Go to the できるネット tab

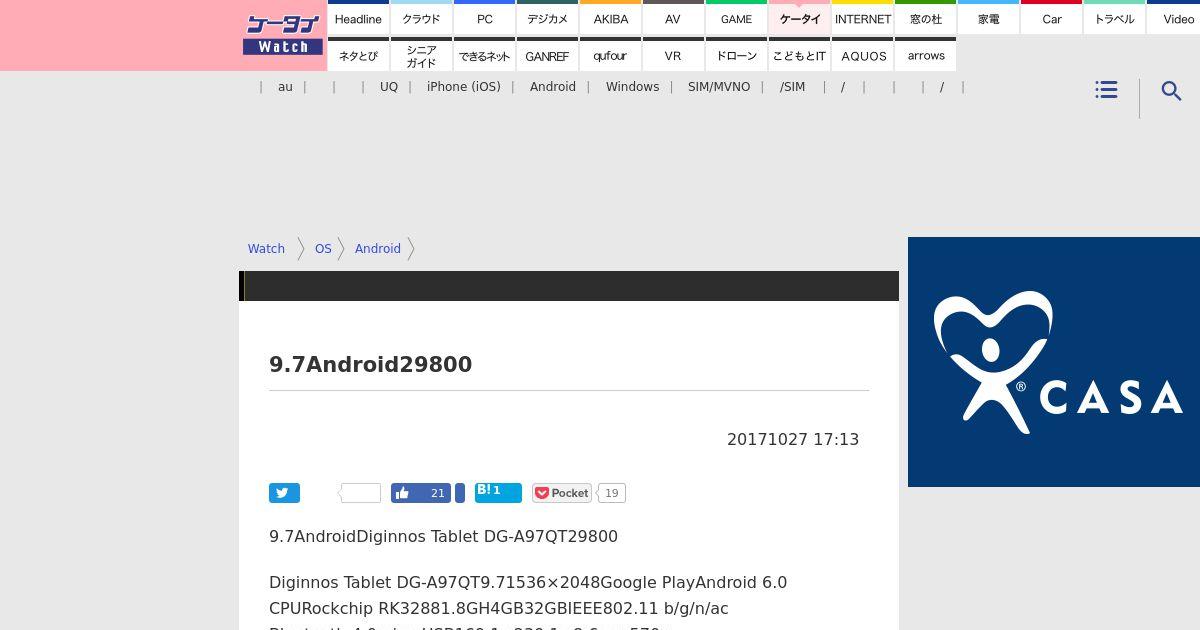pyautogui.click(x=484, y=56)
